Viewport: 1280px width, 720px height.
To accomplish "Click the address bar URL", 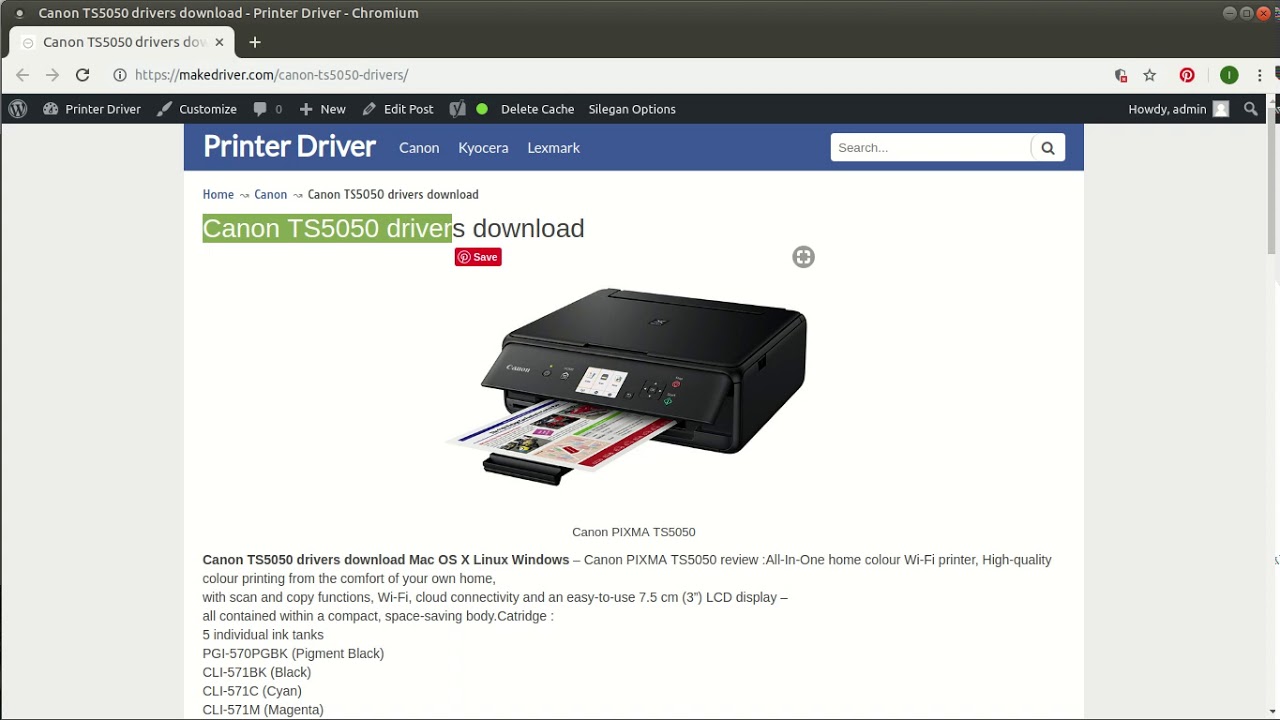I will [272, 75].
